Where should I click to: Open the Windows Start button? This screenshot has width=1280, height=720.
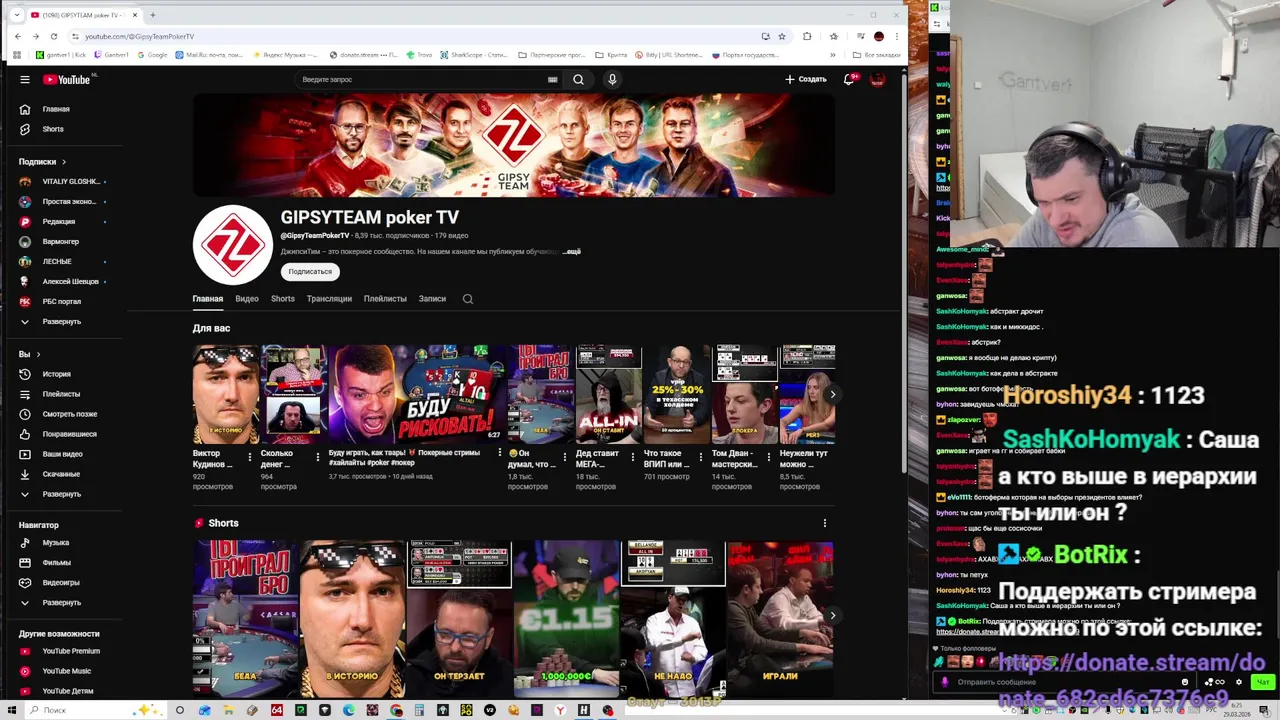point(12,710)
